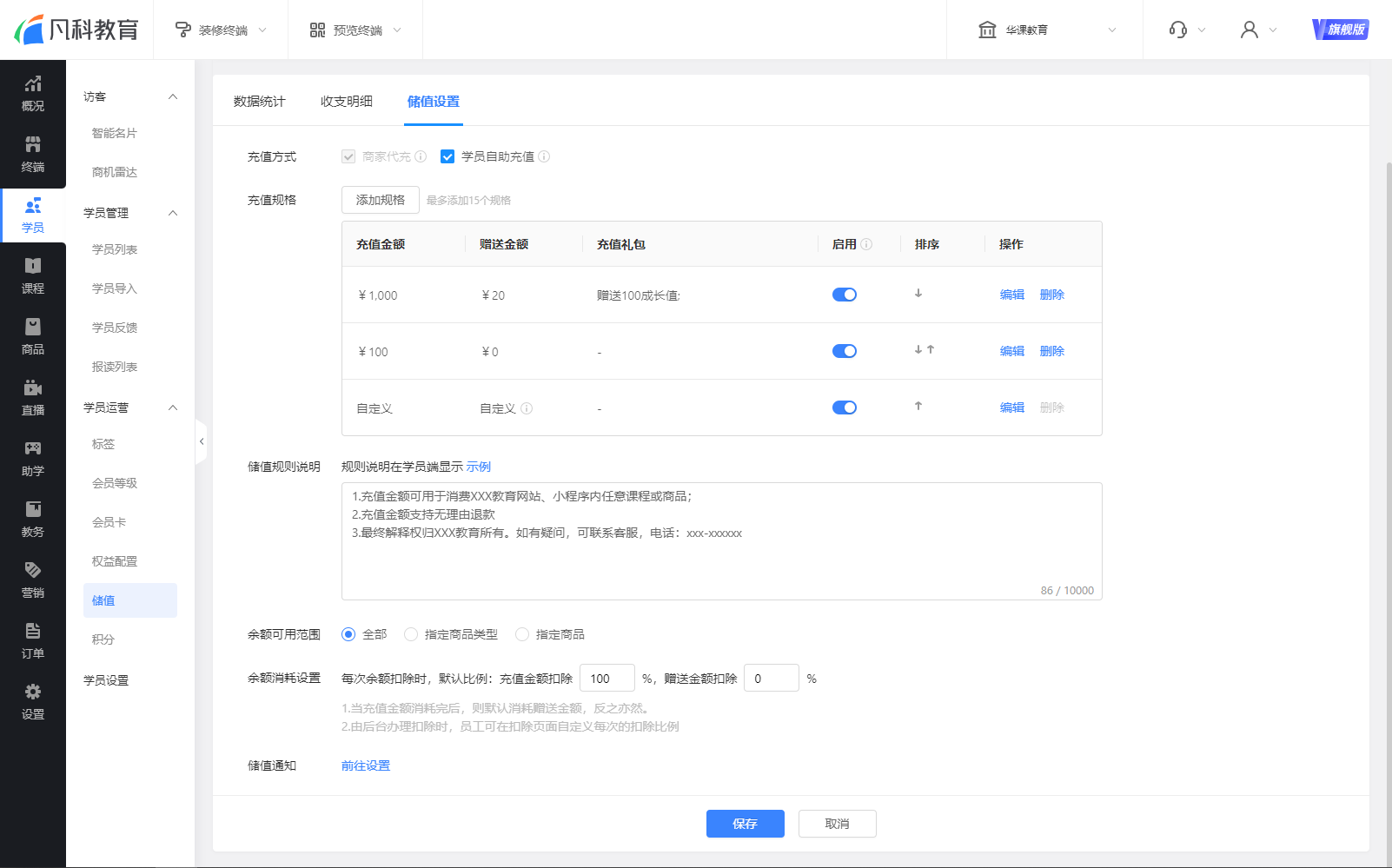
Task: Switch to the 储值设置 tab
Action: [x=434, y=101]
